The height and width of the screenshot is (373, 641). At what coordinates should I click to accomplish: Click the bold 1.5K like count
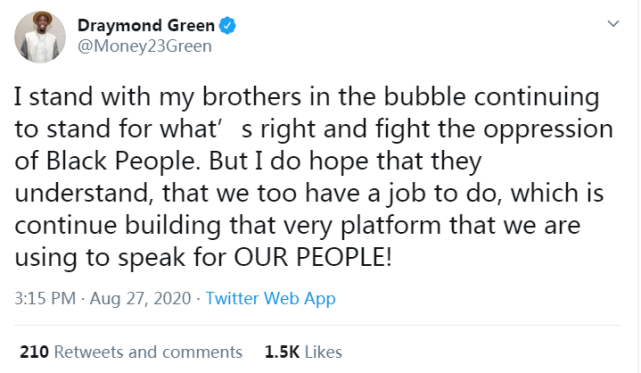click(x=282, y=352)
